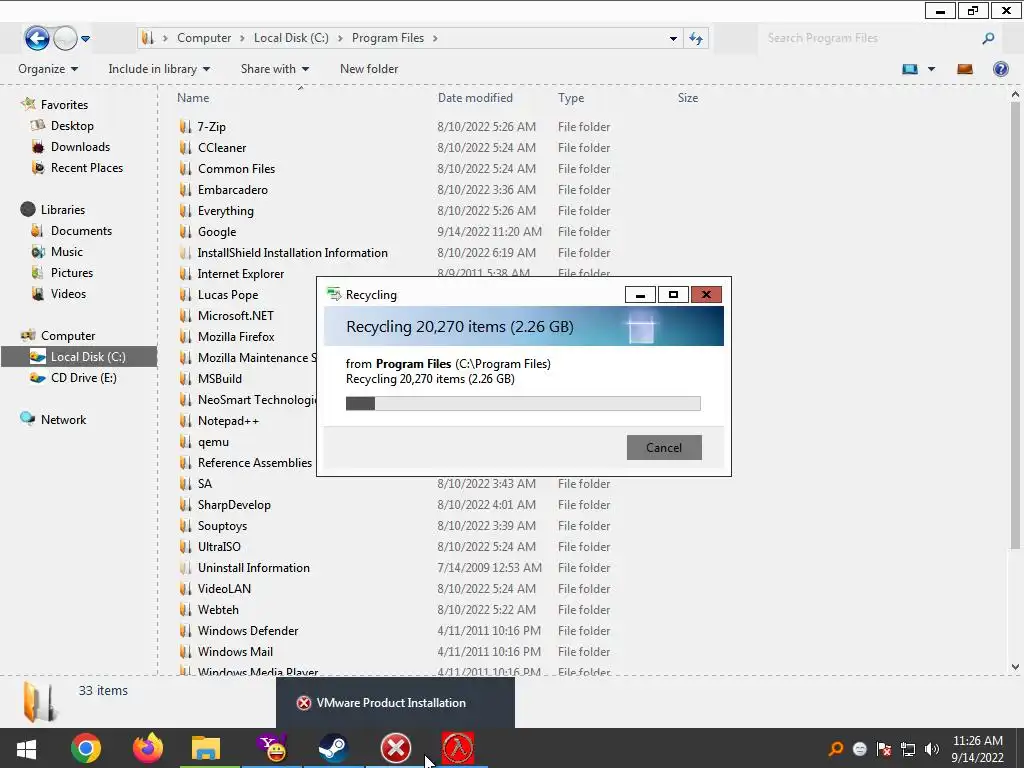Image resolution: width=1024 pixels, height=768 pixels.
Task: Open the Organize menu
Action: pos(48,69)
